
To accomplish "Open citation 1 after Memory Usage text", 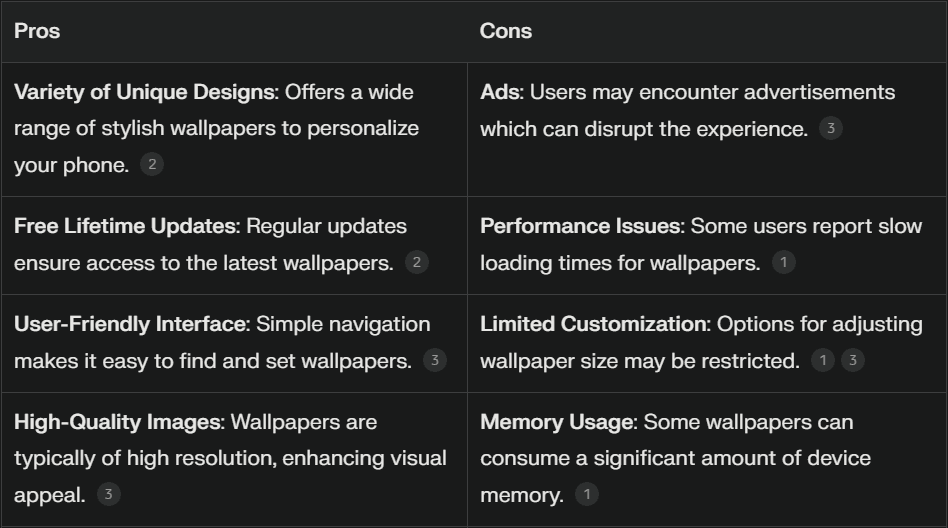I will point(586,494).
